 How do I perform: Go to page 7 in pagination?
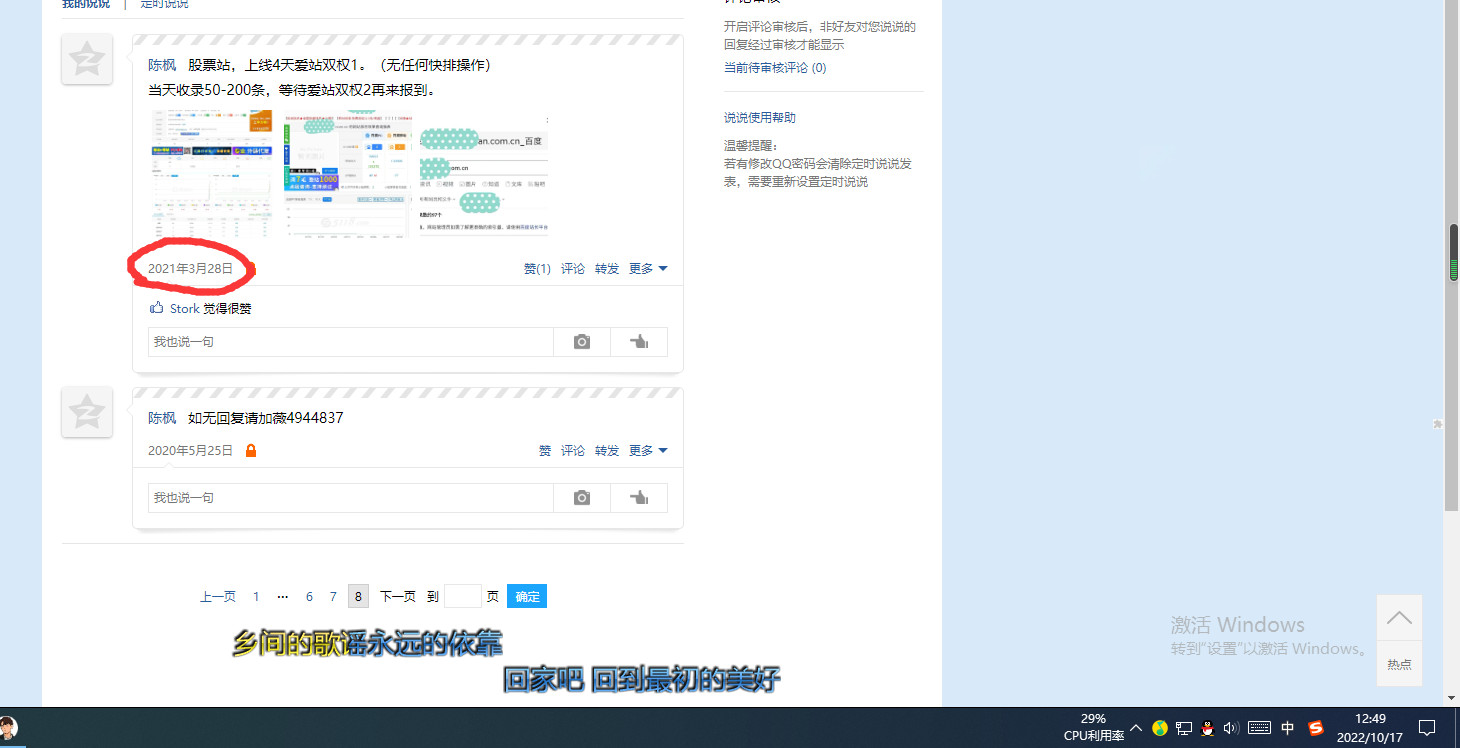tap(333, 597)
